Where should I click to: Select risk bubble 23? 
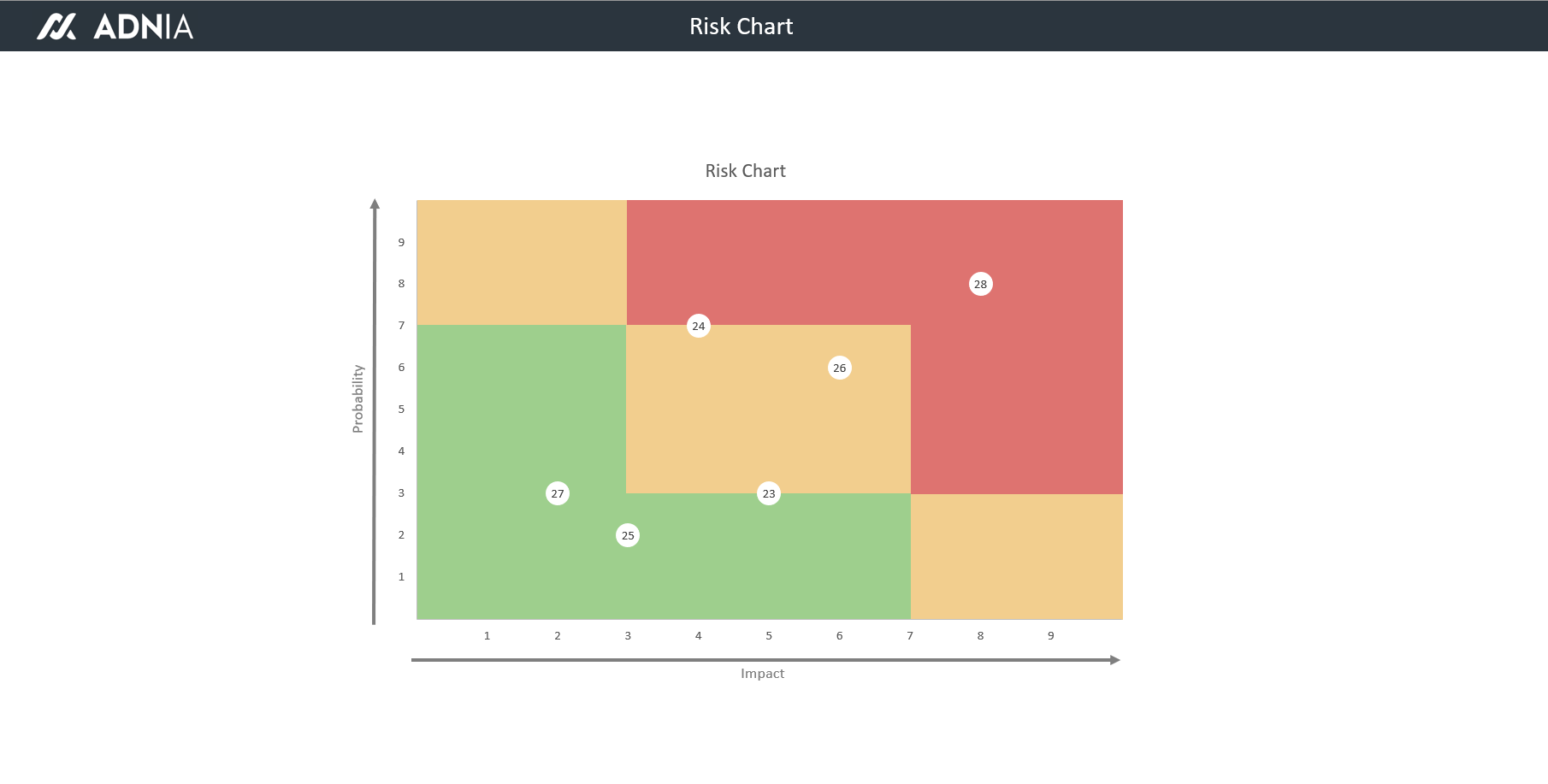point(769,493)
